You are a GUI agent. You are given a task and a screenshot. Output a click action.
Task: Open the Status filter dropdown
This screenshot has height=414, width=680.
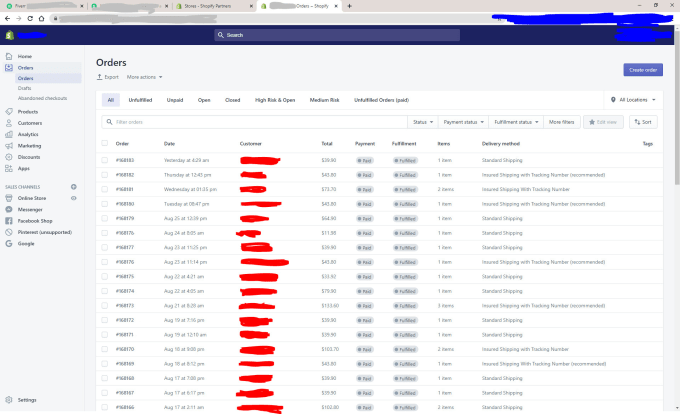coord(423,122)
